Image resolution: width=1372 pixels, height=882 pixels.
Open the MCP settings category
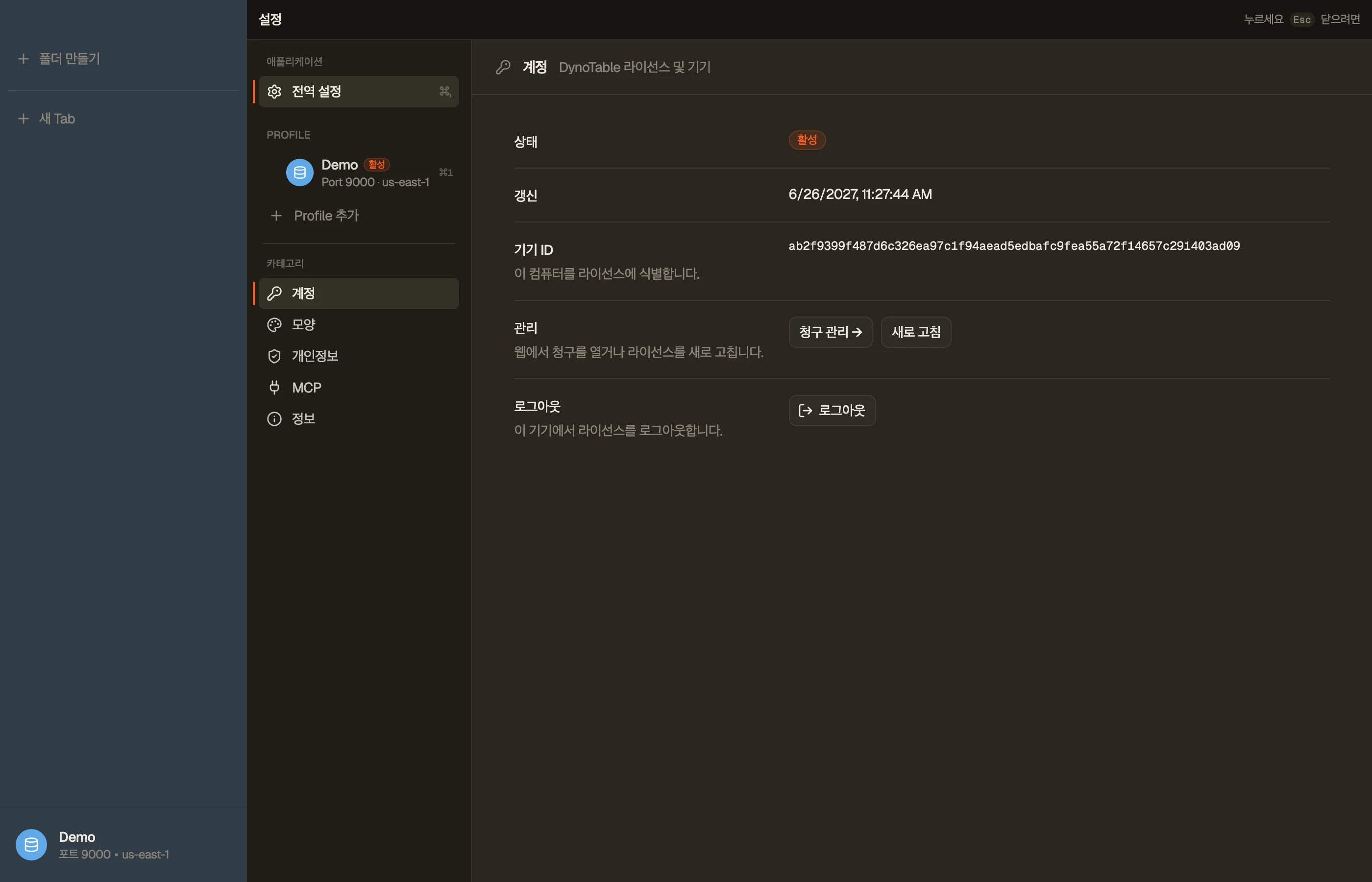pyautogui.click(x=359, y=388)
